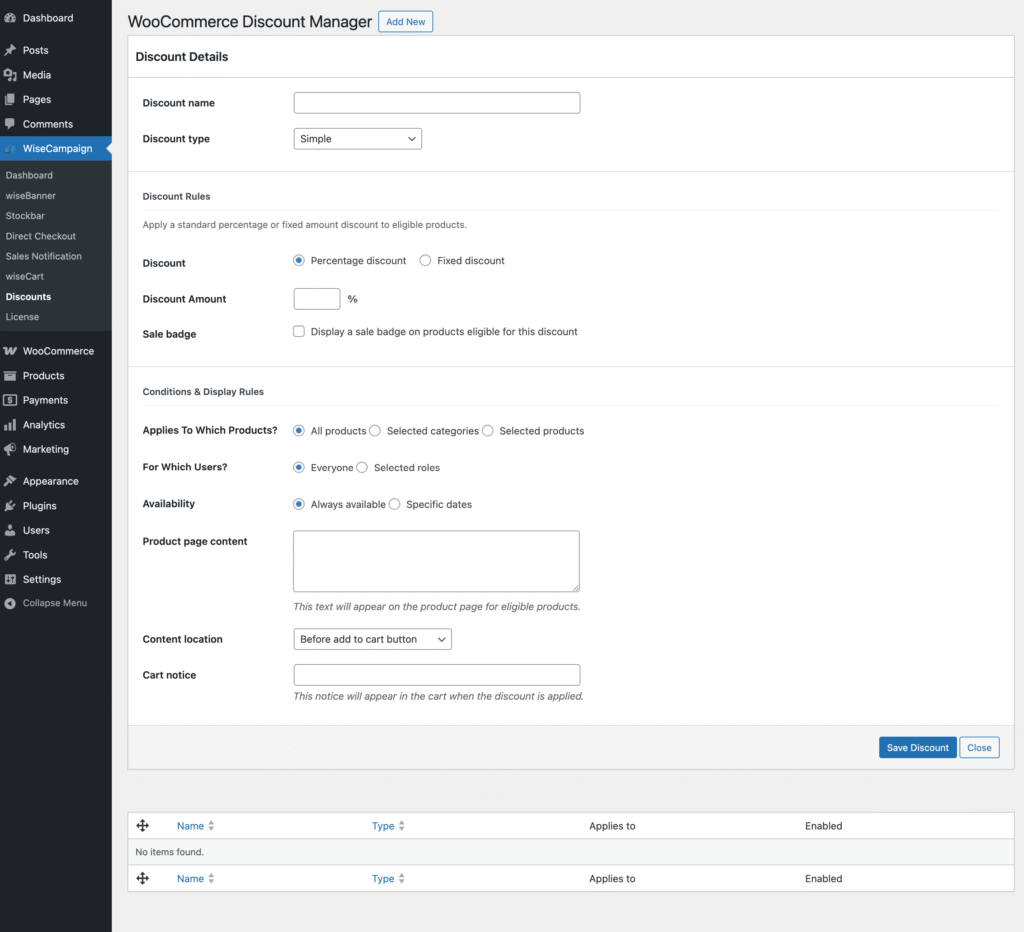Screen dimensions: 1024x932
Task: Click sort arrows beside Type in table footer
Action: tap(402, 878)
